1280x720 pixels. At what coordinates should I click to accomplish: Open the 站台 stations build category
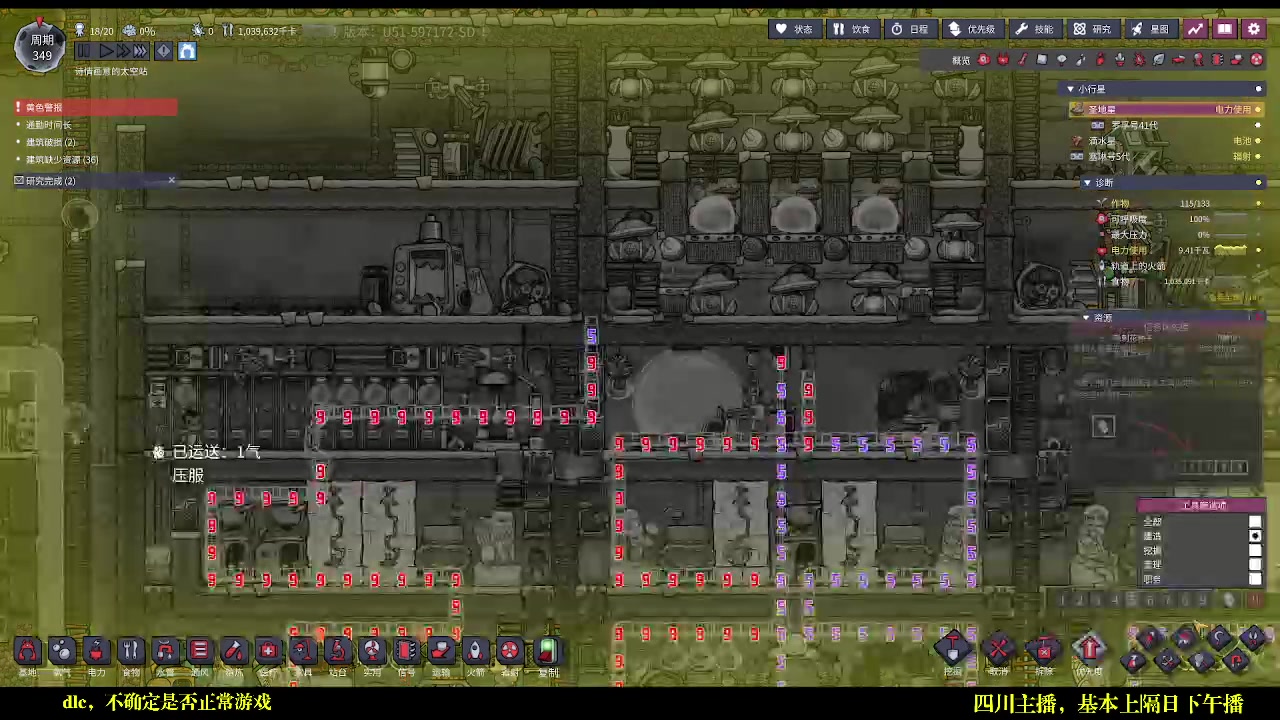pos(337,651)
